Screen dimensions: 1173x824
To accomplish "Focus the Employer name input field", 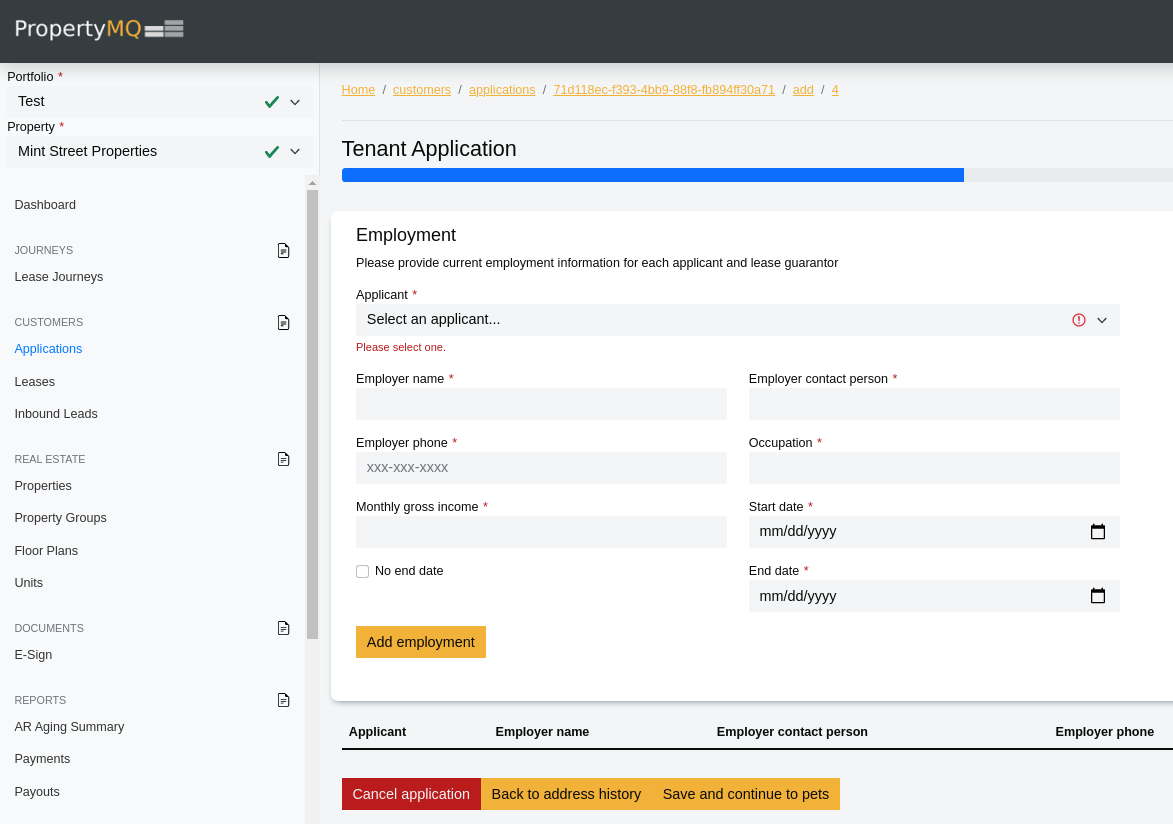I will (x=541, y=404).
